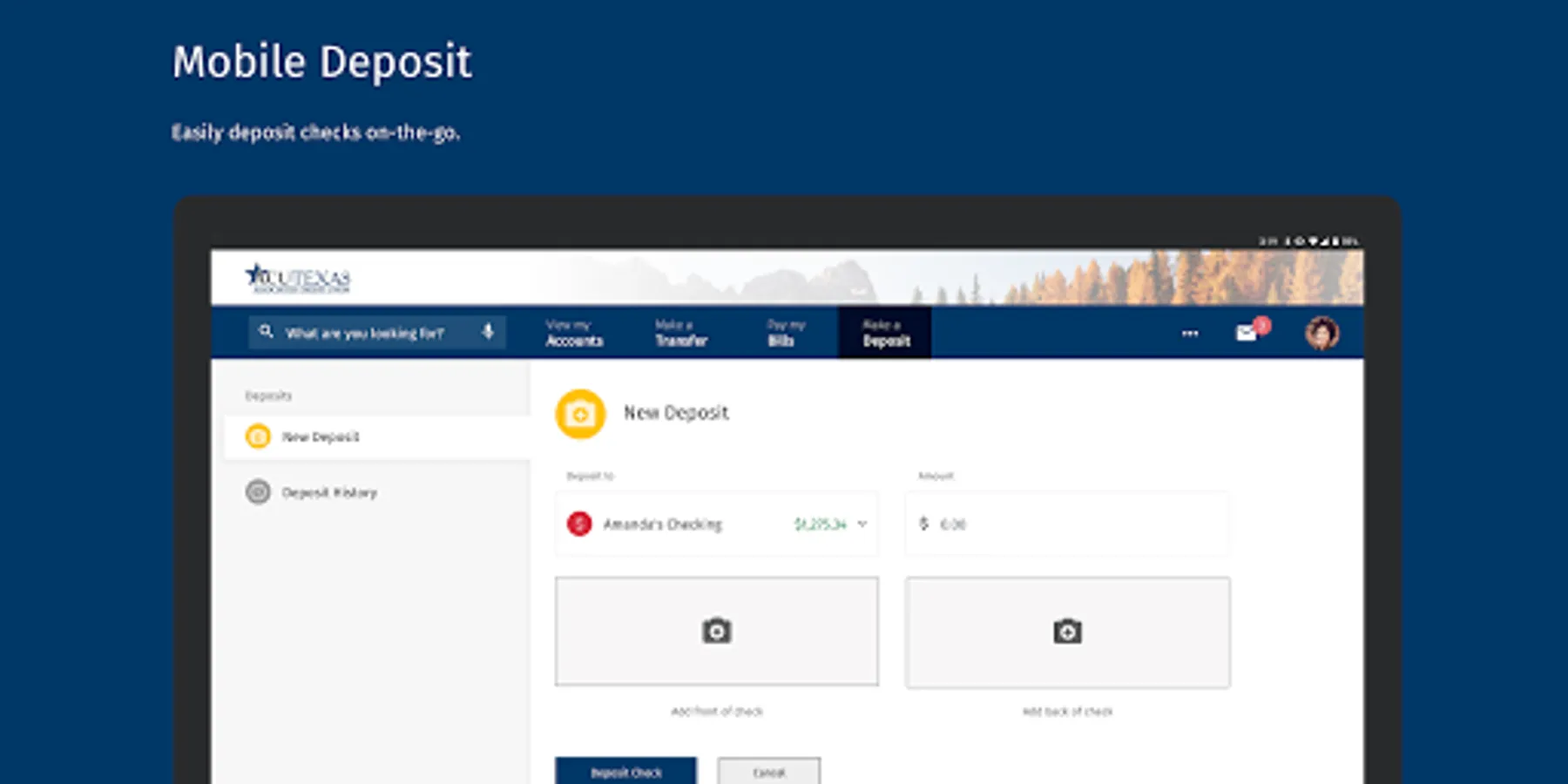
Task: Click 'Easily deposit checks on-the-go.' subtitle
Action: (x=315, y=132)
